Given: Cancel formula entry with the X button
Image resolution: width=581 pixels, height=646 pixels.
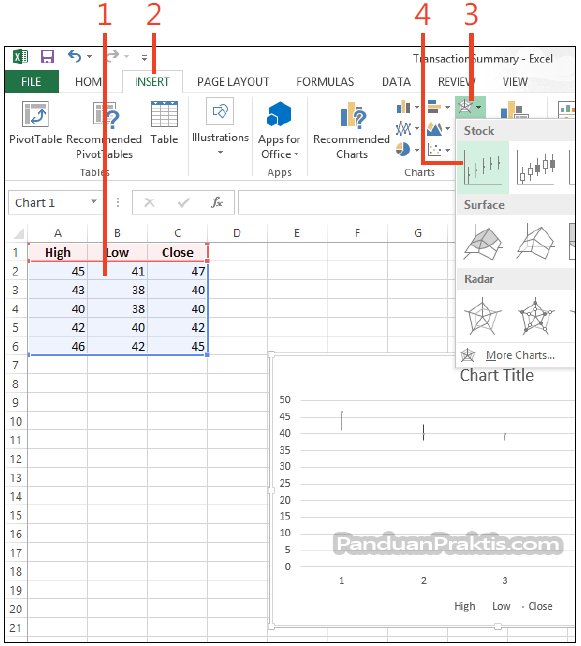Looking at the screenshot, I should [x=149, y=202].
